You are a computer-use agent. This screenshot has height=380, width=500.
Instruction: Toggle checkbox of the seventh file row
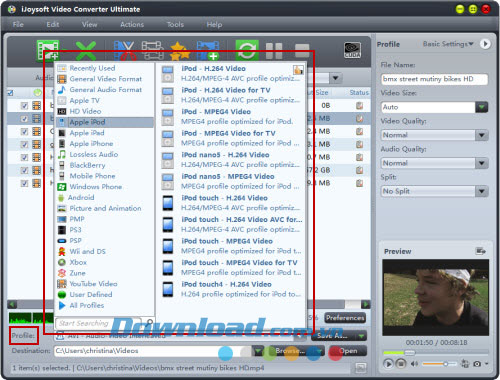coord(24,183)
